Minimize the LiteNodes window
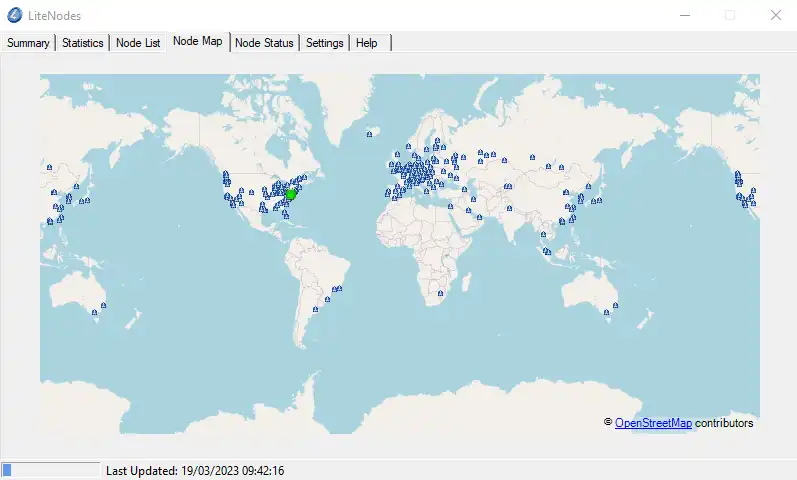 (x=685, y=15)
